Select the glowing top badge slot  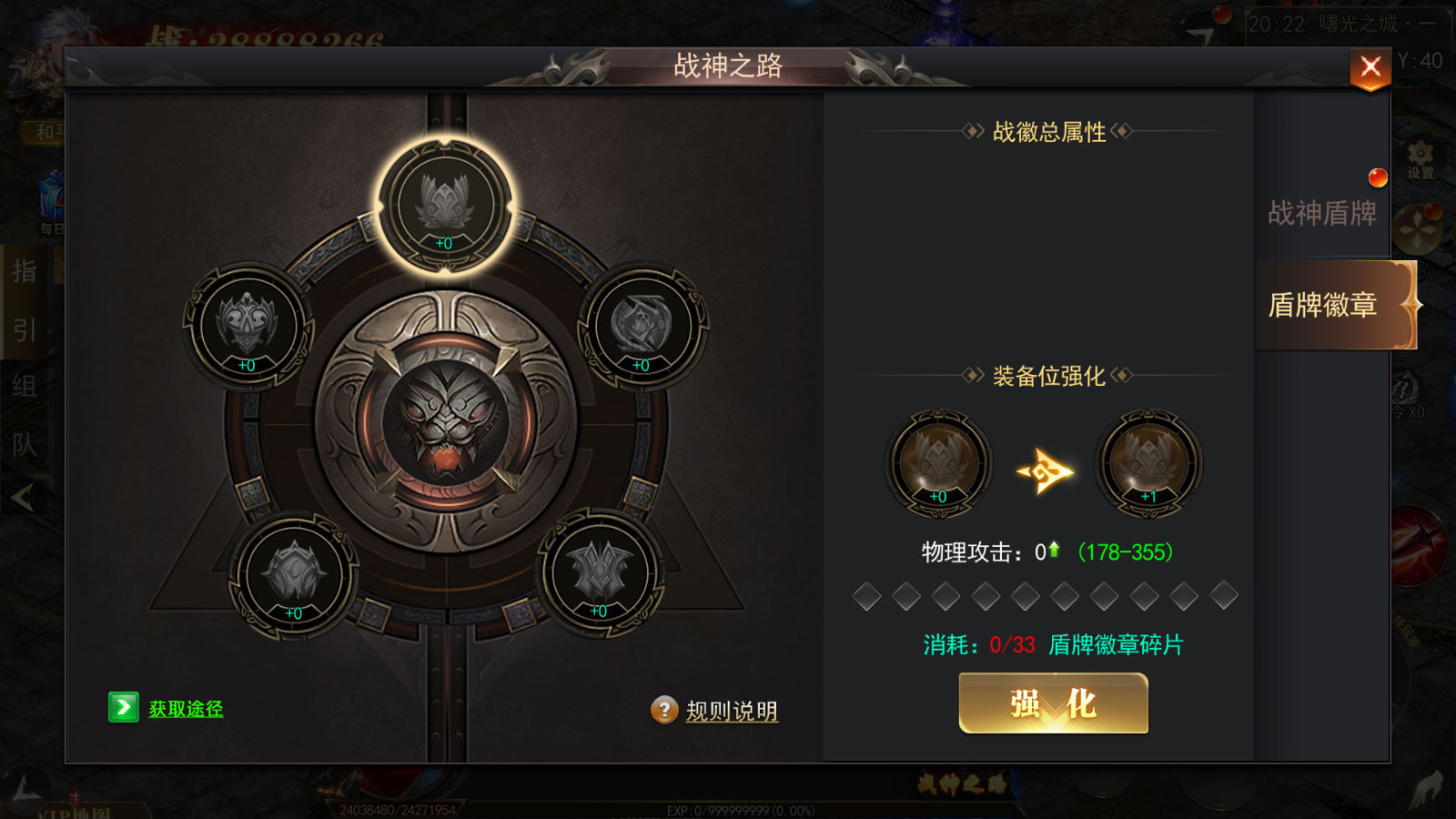coord(445,206)
